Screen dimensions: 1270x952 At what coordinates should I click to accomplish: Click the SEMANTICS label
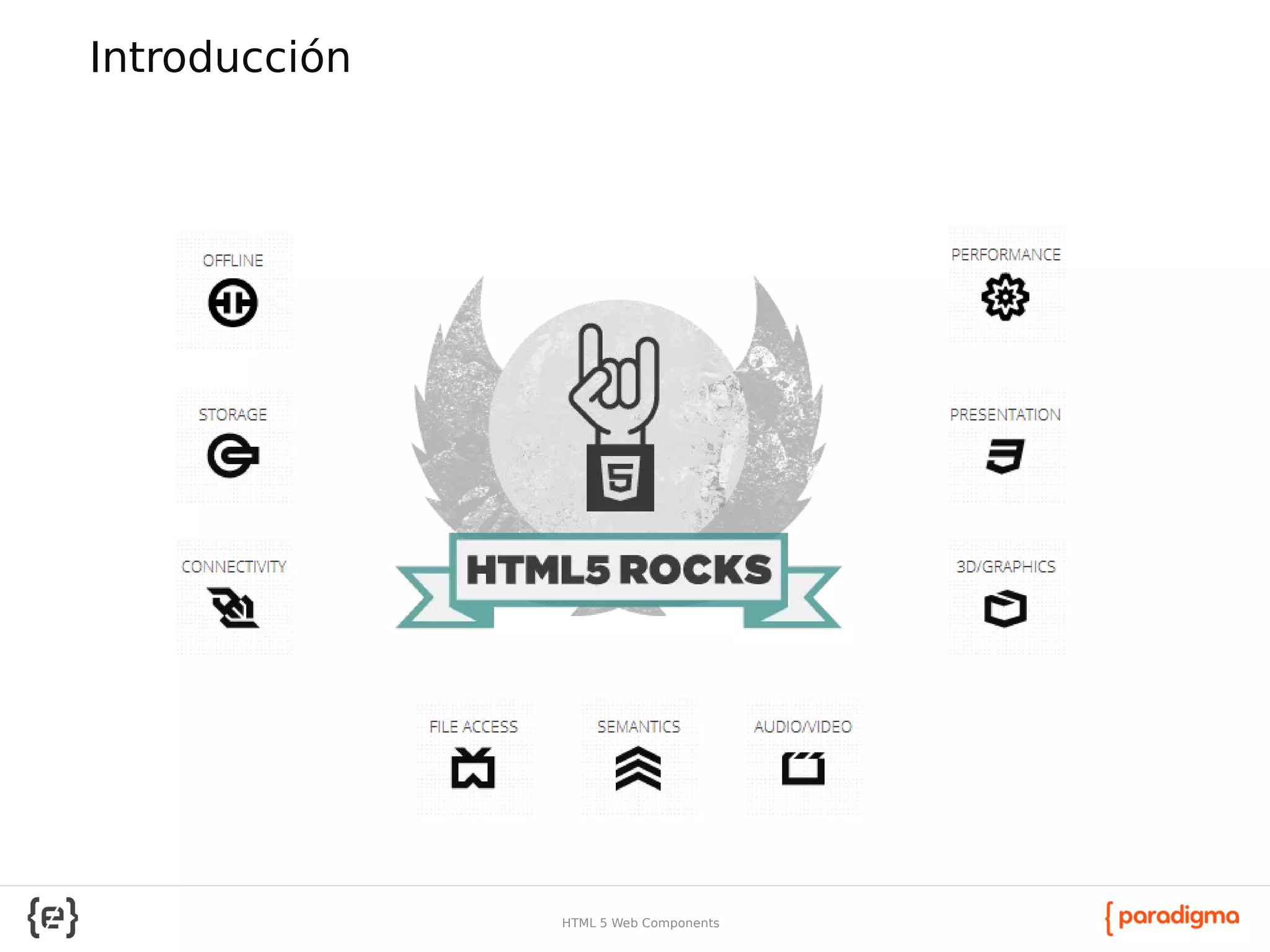(639, 726)
